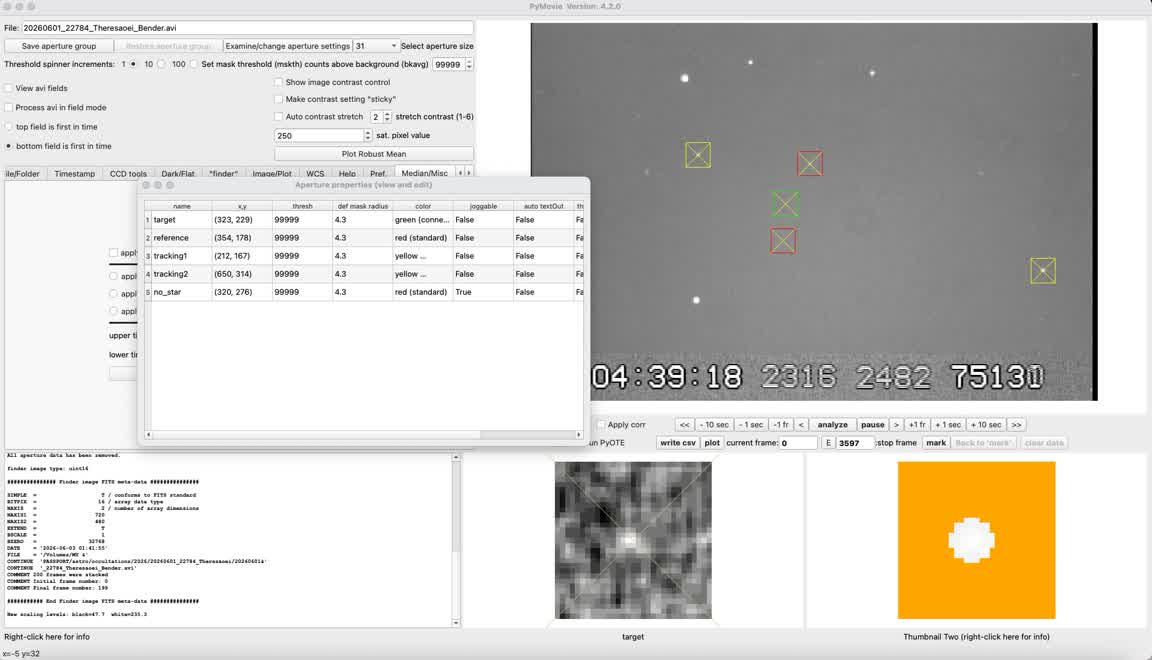
Task: Open the CCD tools tab
Action: pos(128,173)
